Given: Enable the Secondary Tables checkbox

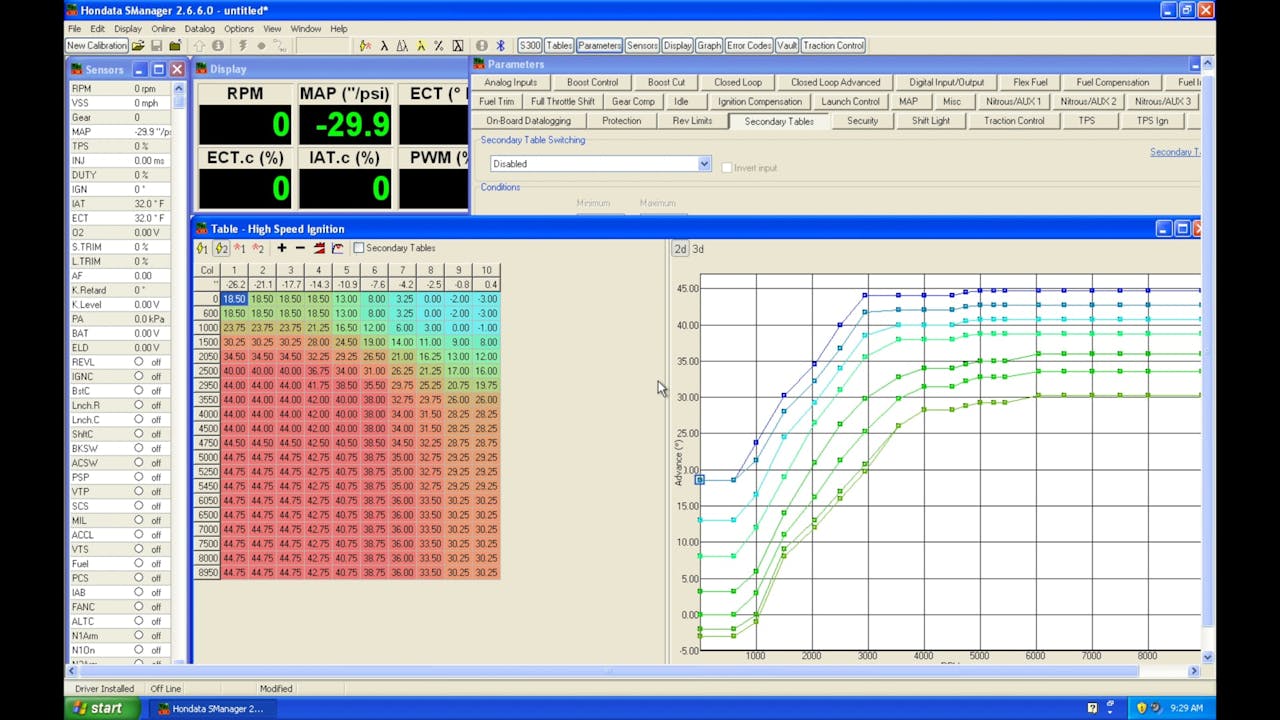Looking at the screenshot, I should pos(359,248).
